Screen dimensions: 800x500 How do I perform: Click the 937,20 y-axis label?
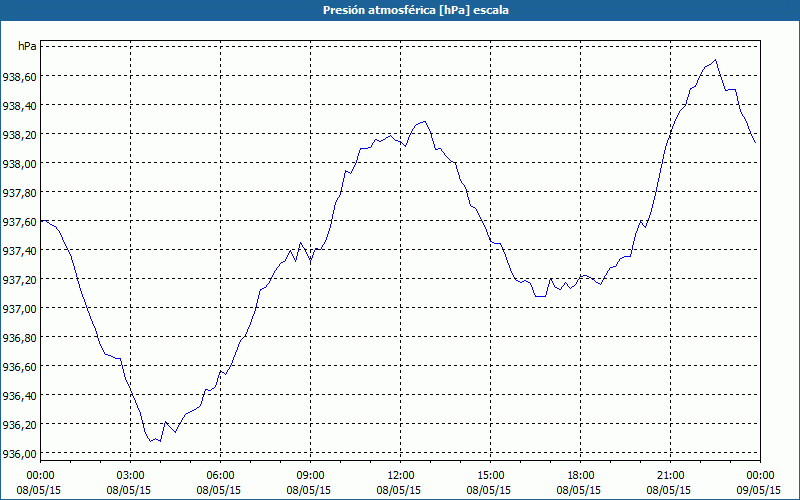(x=19, y=279)
